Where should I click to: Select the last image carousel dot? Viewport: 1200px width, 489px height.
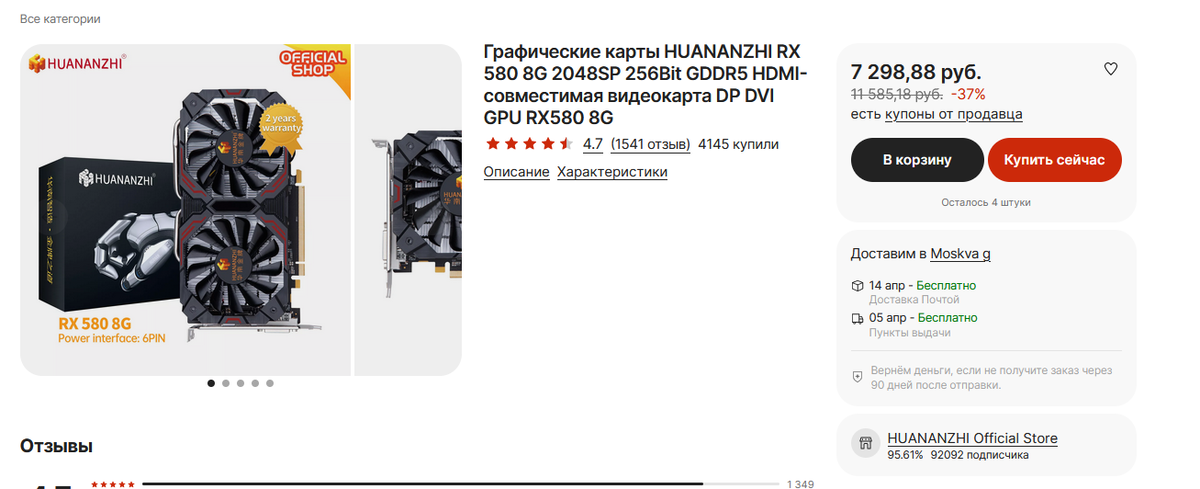coord(270,383)
